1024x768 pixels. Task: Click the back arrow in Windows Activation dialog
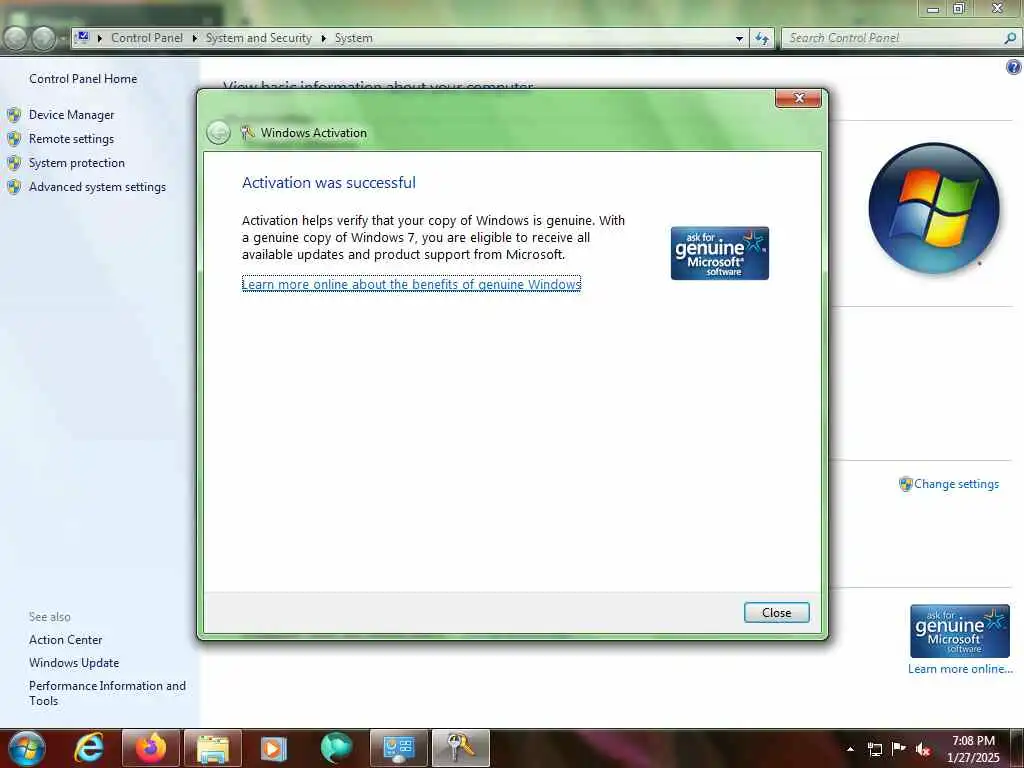click(x=218, y=133)
